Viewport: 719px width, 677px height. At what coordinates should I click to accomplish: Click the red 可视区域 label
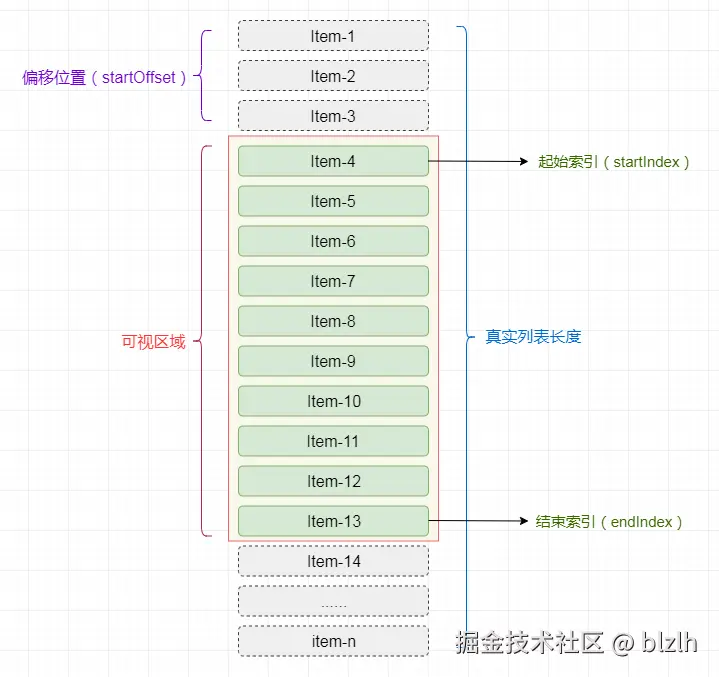[154, 342]
